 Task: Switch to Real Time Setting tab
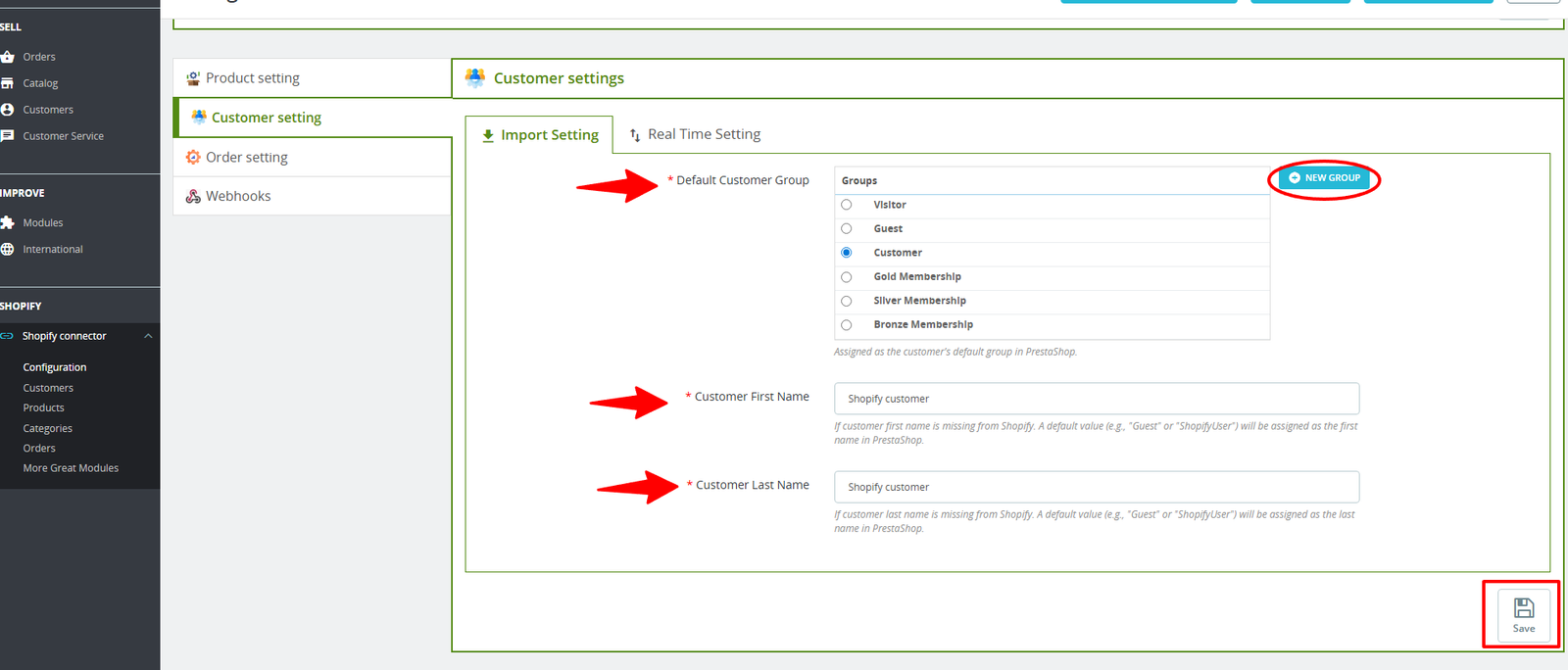695,134
